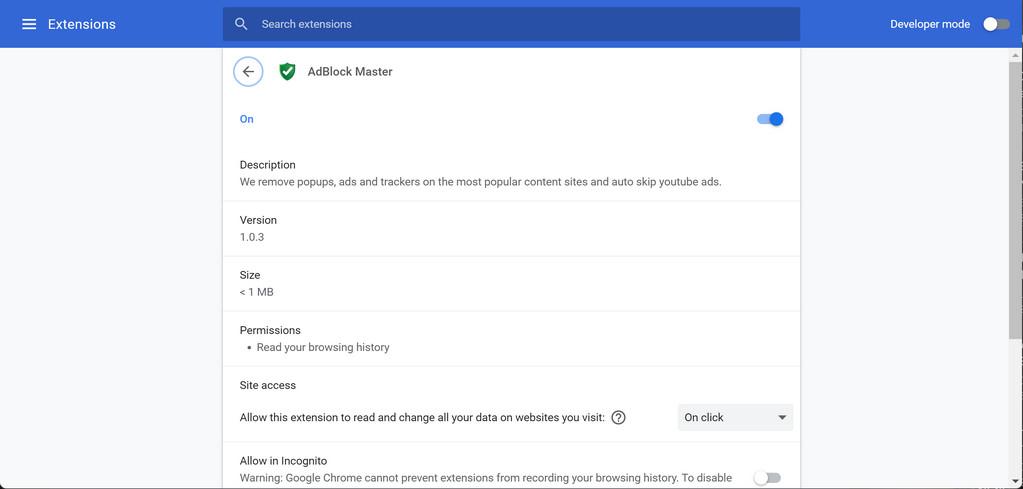1023x489 pixels.
Task: Click the vertical scrollbar thumb
Action: [1016, 200]
